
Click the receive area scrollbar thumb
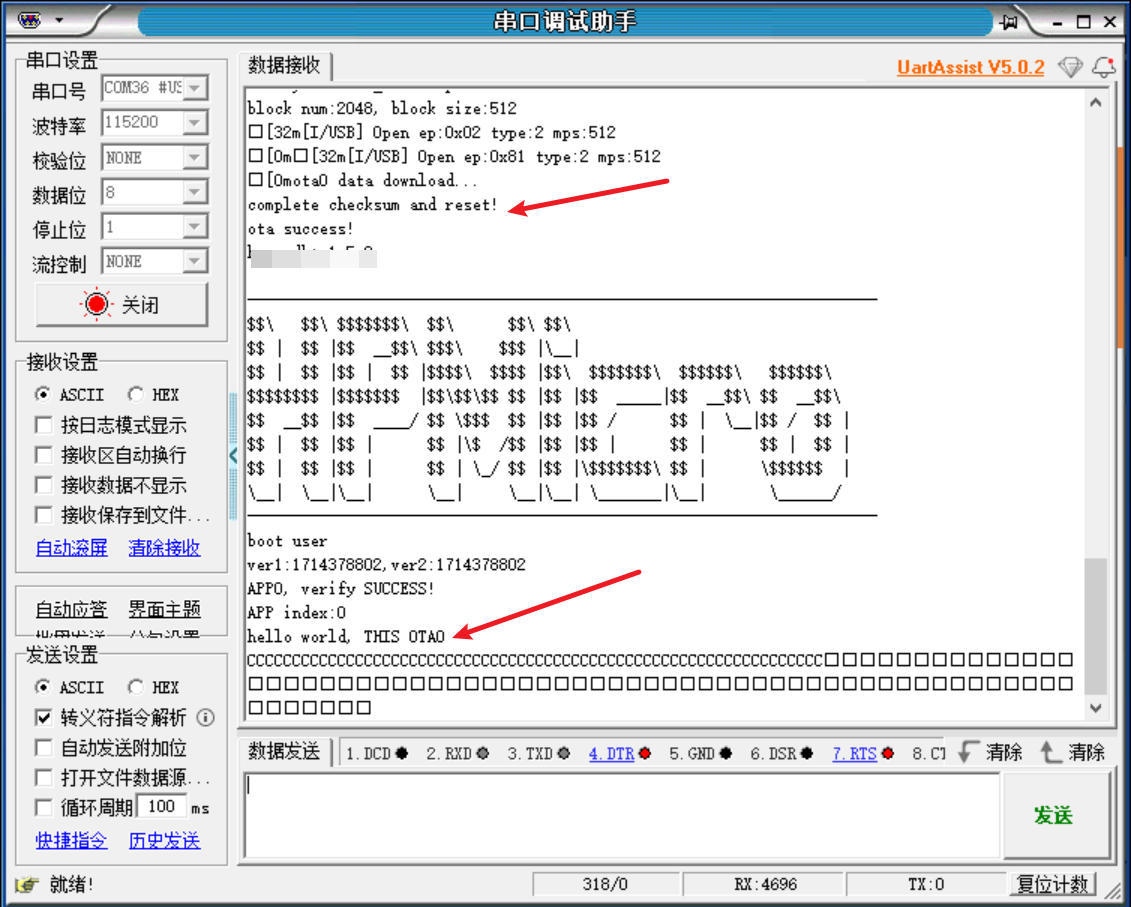(x=1095, y=626)
